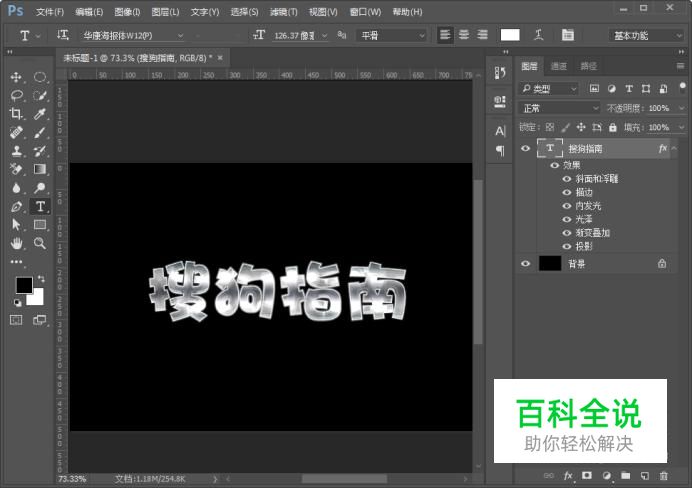Screen dimensions: 692x488
Task: Delete the selected layer
Action: coord(663,476)
